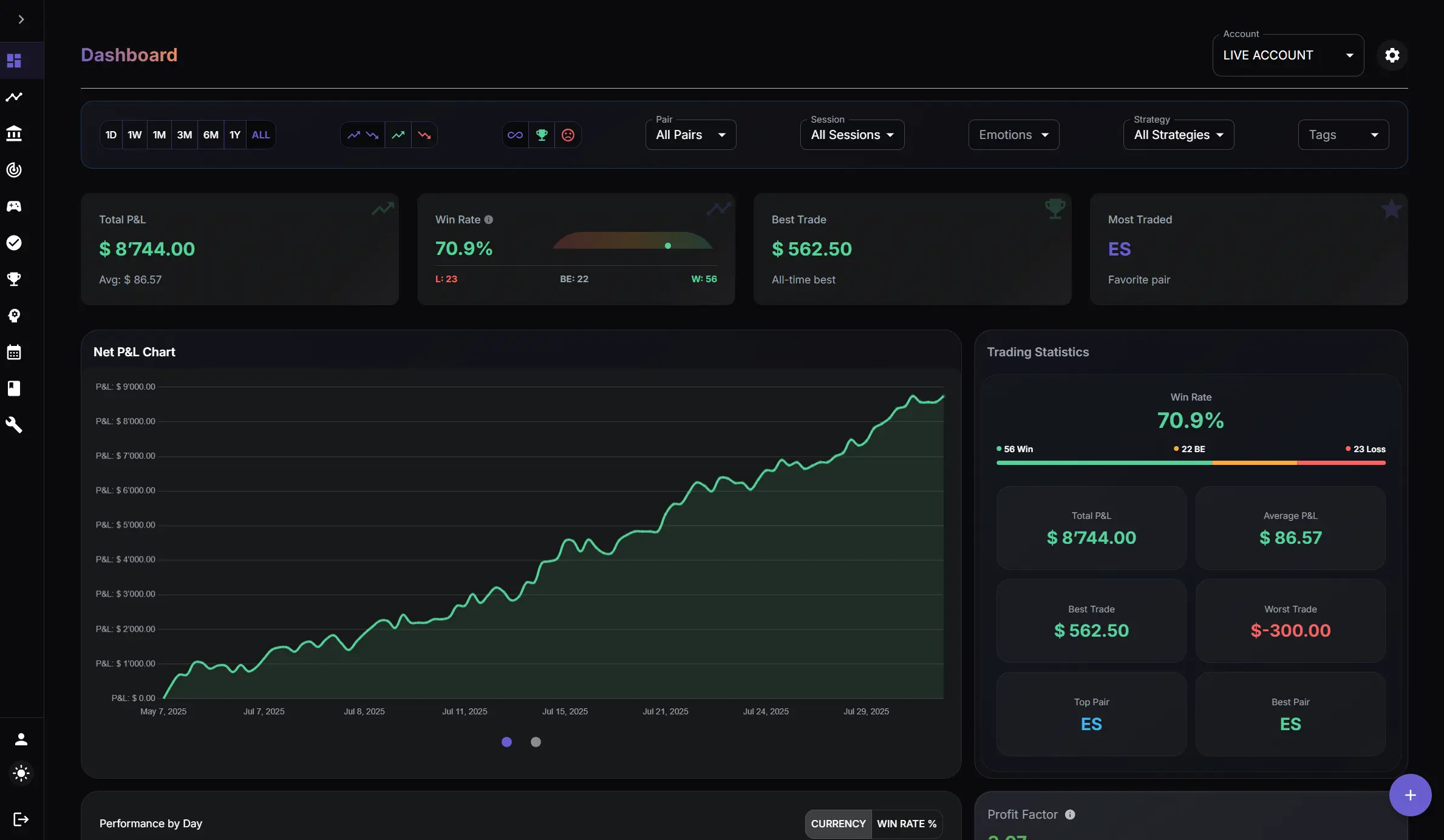Click the second Net P&L chart page dot

click(536, 742)
